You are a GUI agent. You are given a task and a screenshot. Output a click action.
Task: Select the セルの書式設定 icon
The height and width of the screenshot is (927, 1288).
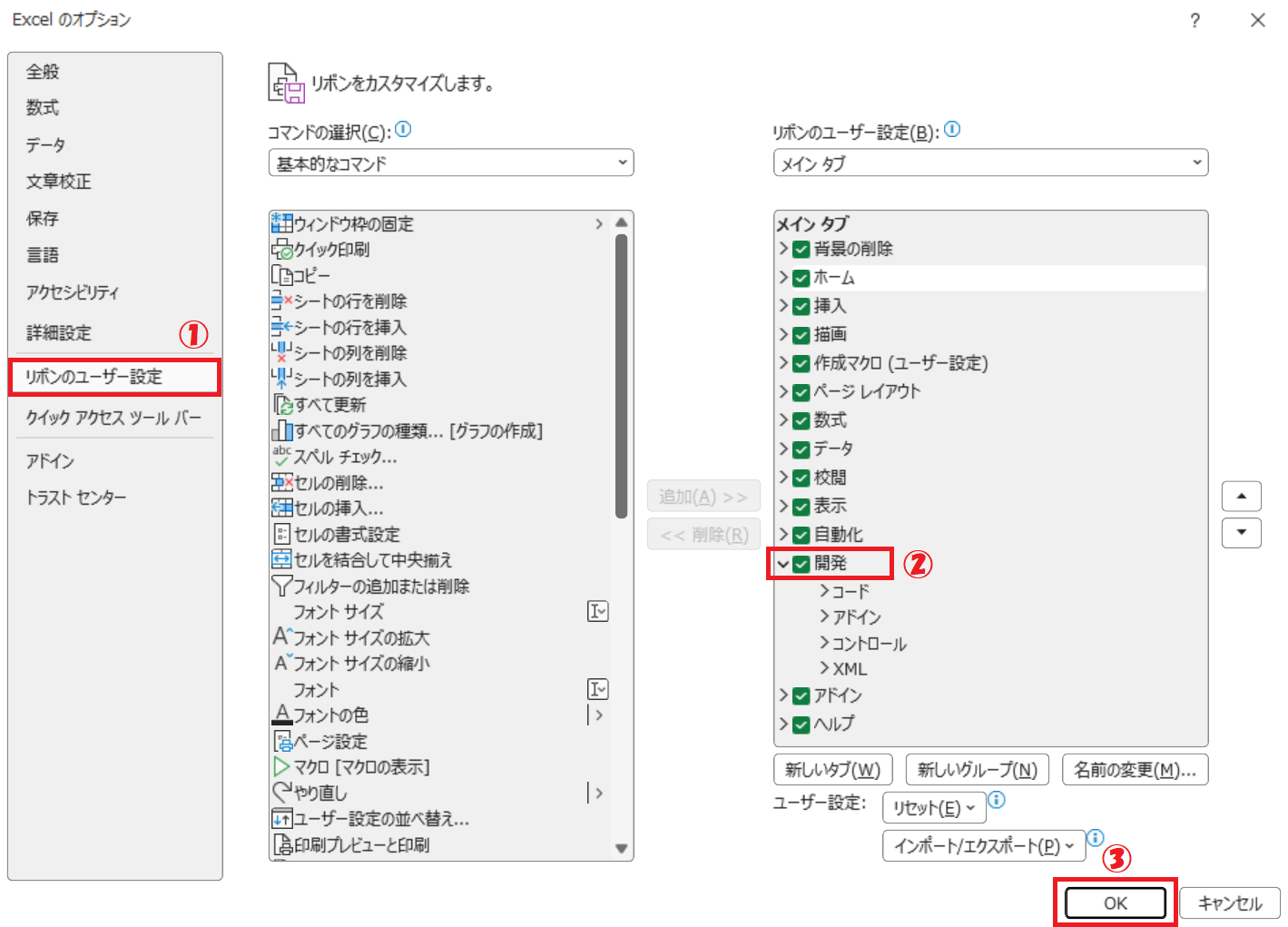(x=282, y=534)
